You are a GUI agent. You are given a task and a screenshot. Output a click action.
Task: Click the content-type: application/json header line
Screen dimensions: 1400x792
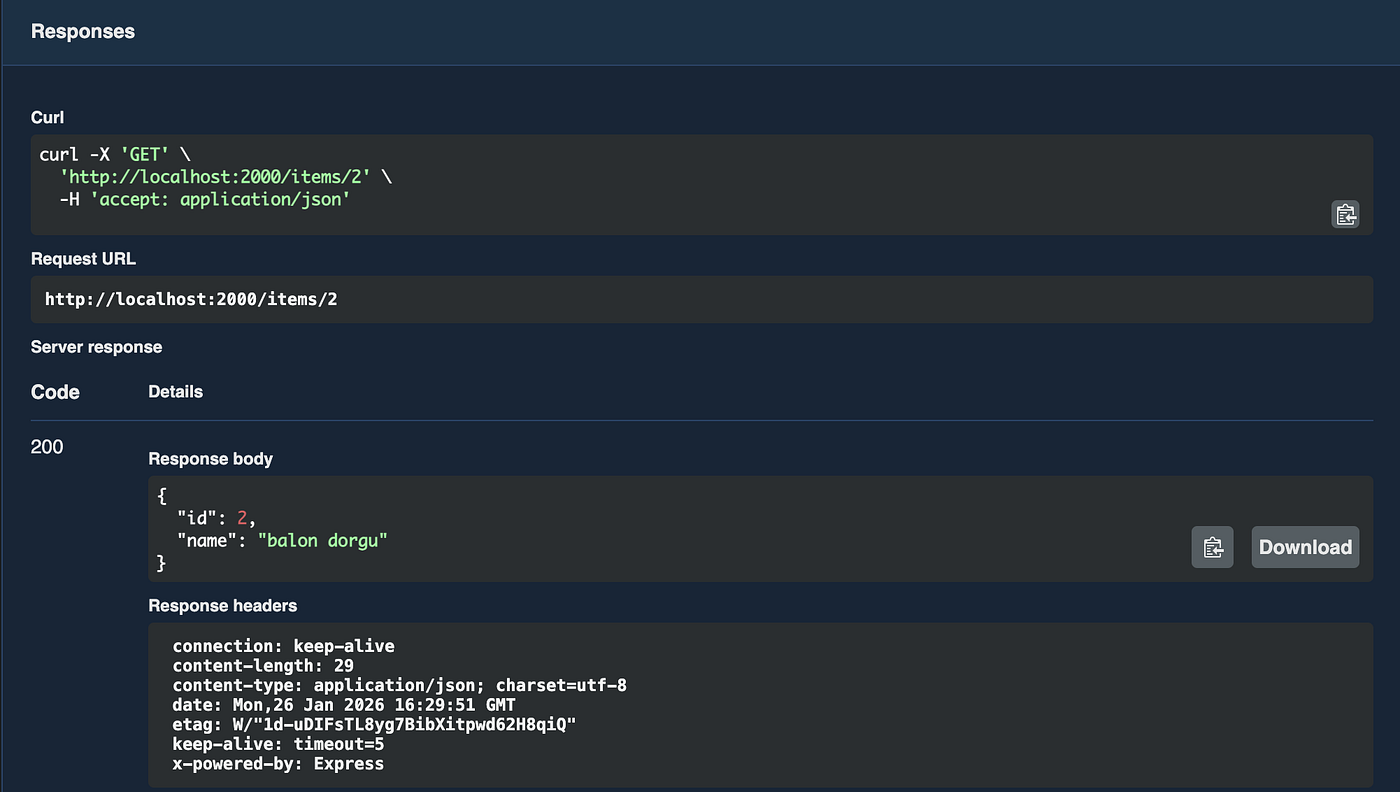[x=399, y=685]
